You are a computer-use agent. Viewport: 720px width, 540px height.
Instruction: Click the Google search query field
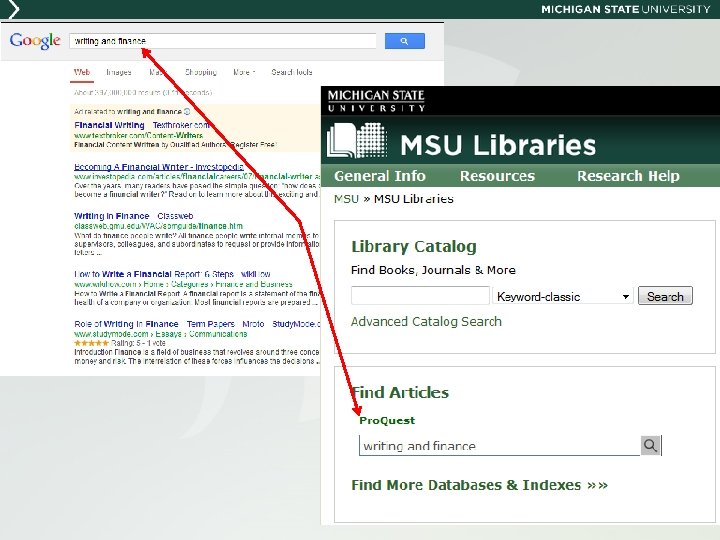coord(223,41)
